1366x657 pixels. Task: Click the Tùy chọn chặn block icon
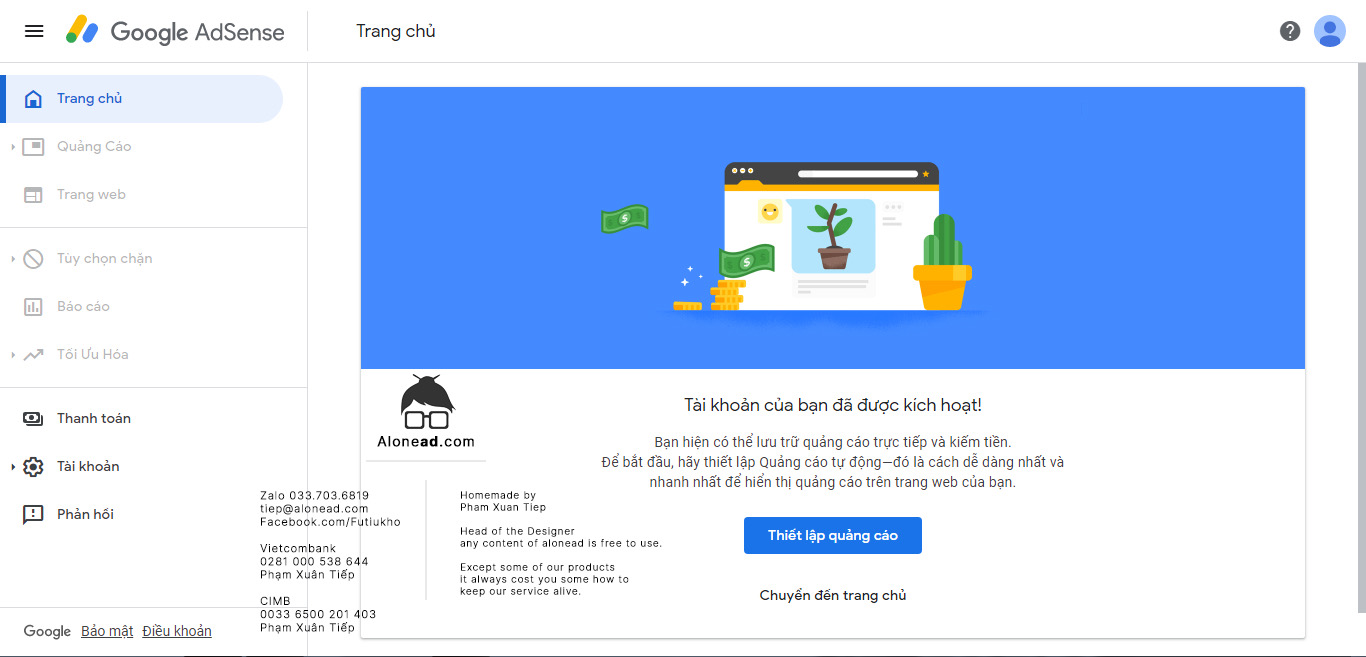pyautogui.click(x=33, y=259)
